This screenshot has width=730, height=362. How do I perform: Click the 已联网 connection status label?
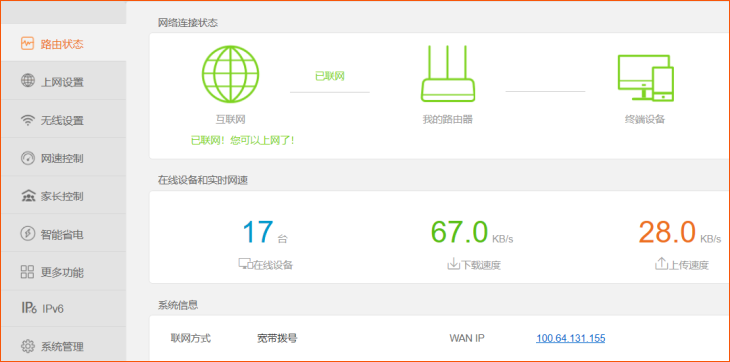[x=330, y=76]
